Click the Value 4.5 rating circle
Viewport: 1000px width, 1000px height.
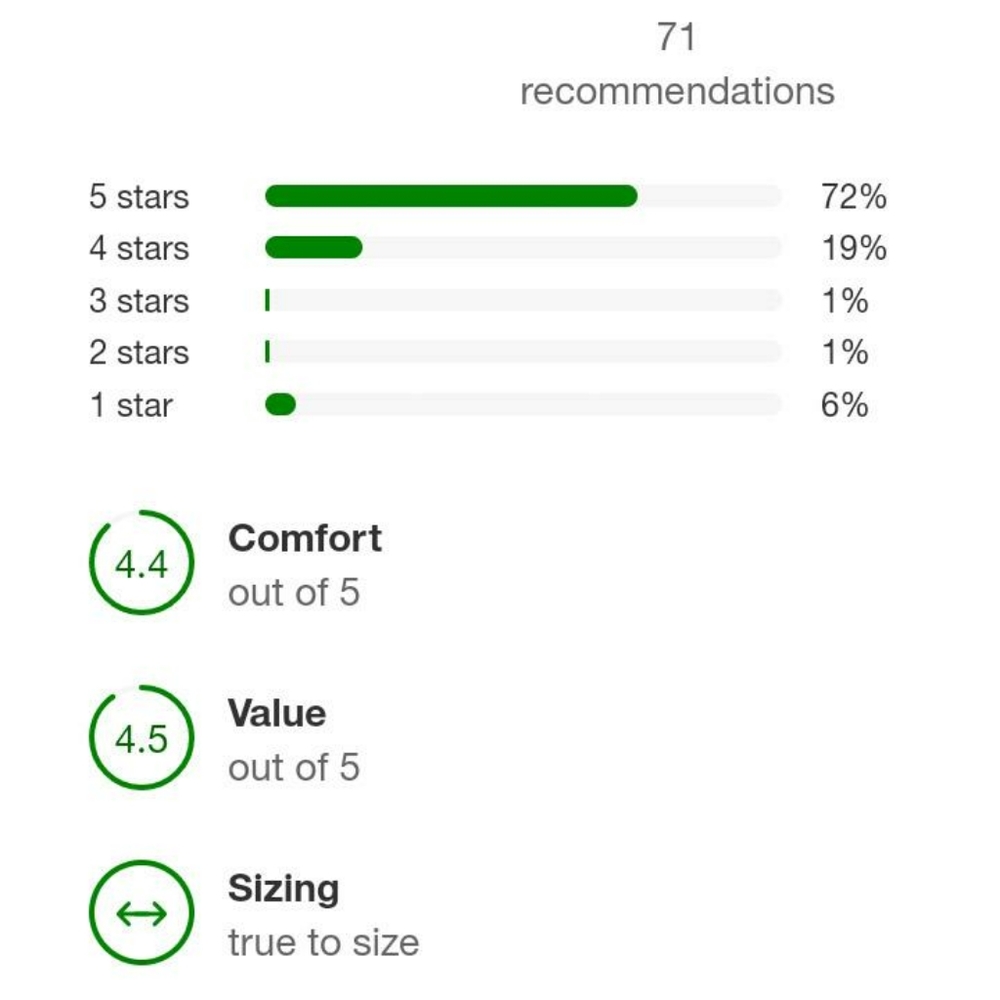(x=141, y=738)
